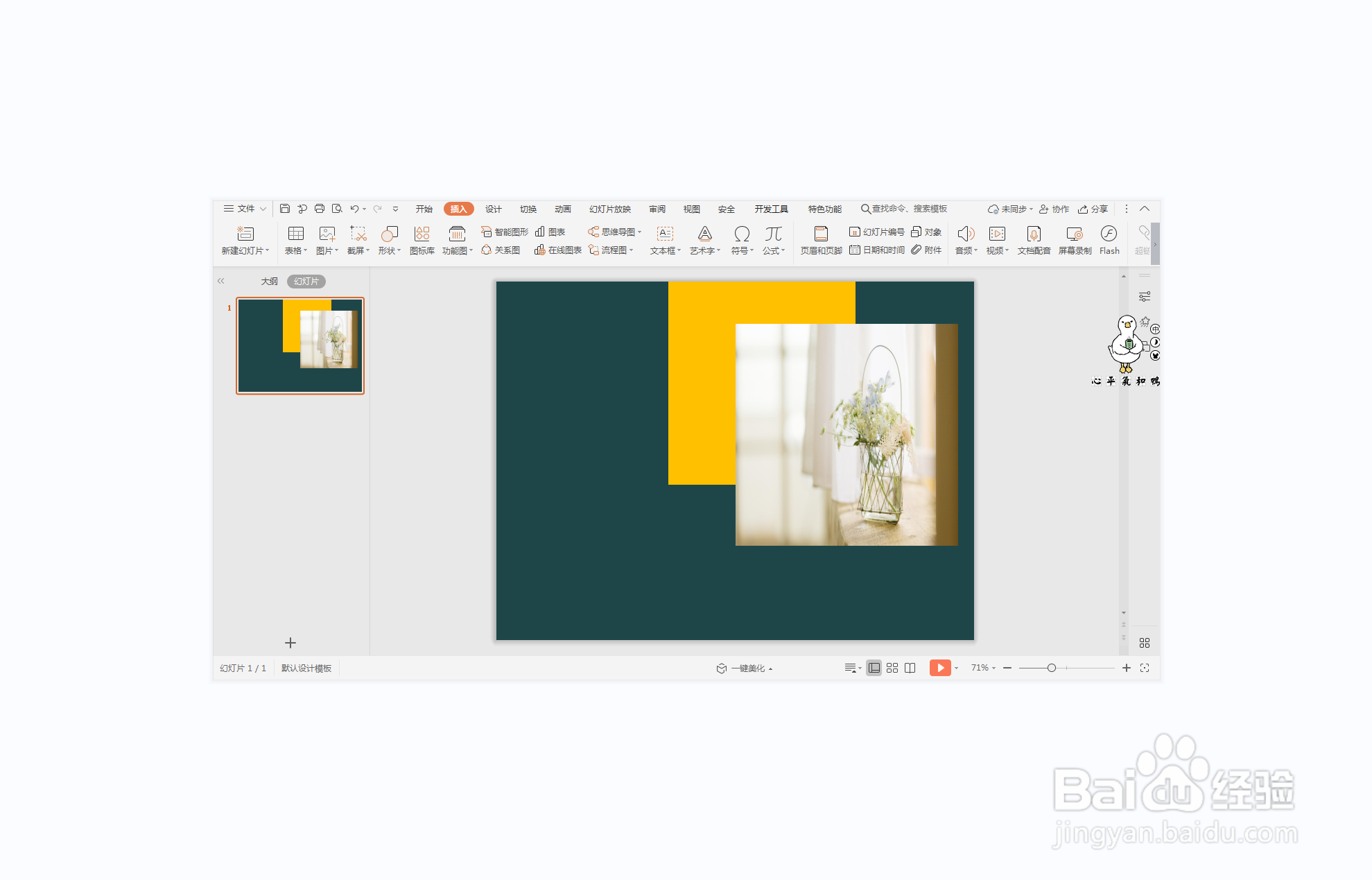The width and height of the screenshot is (1372, 880).
Task: Expand the 文件 file menu
Action: coord(245,209)
